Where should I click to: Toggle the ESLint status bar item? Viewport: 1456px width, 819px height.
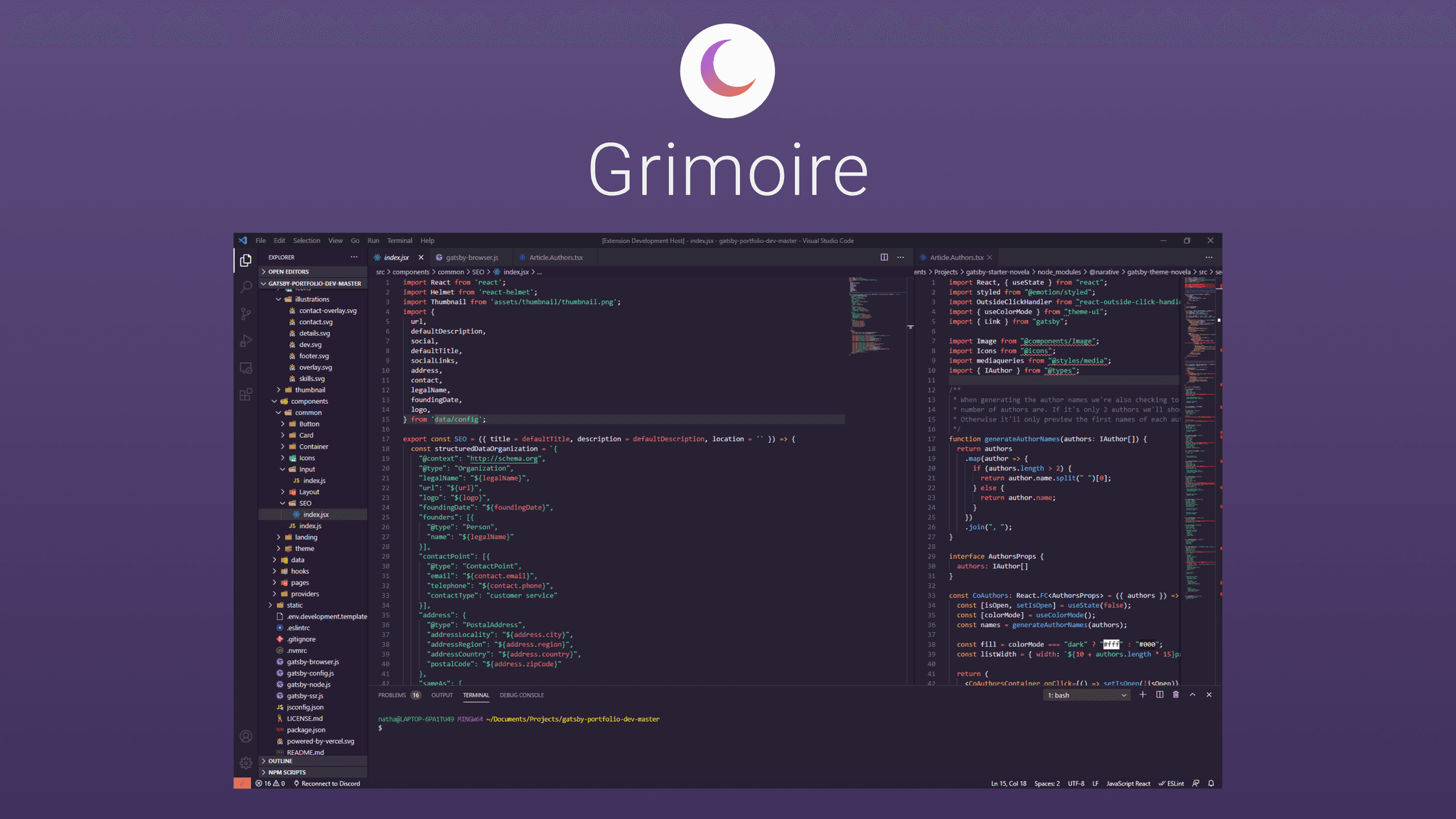coord(1172,783)
